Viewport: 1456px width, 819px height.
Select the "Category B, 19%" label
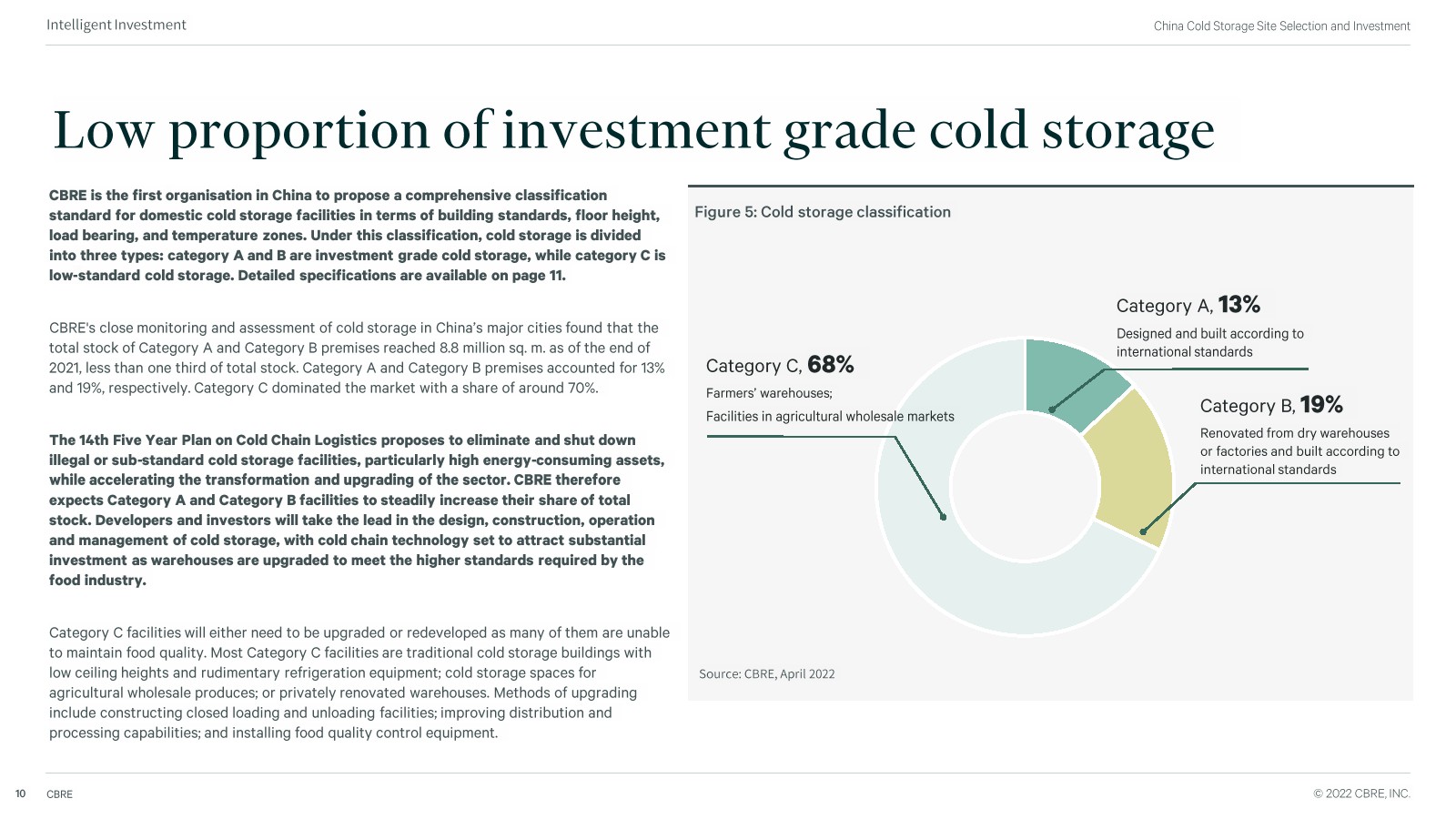point(1271,406)
